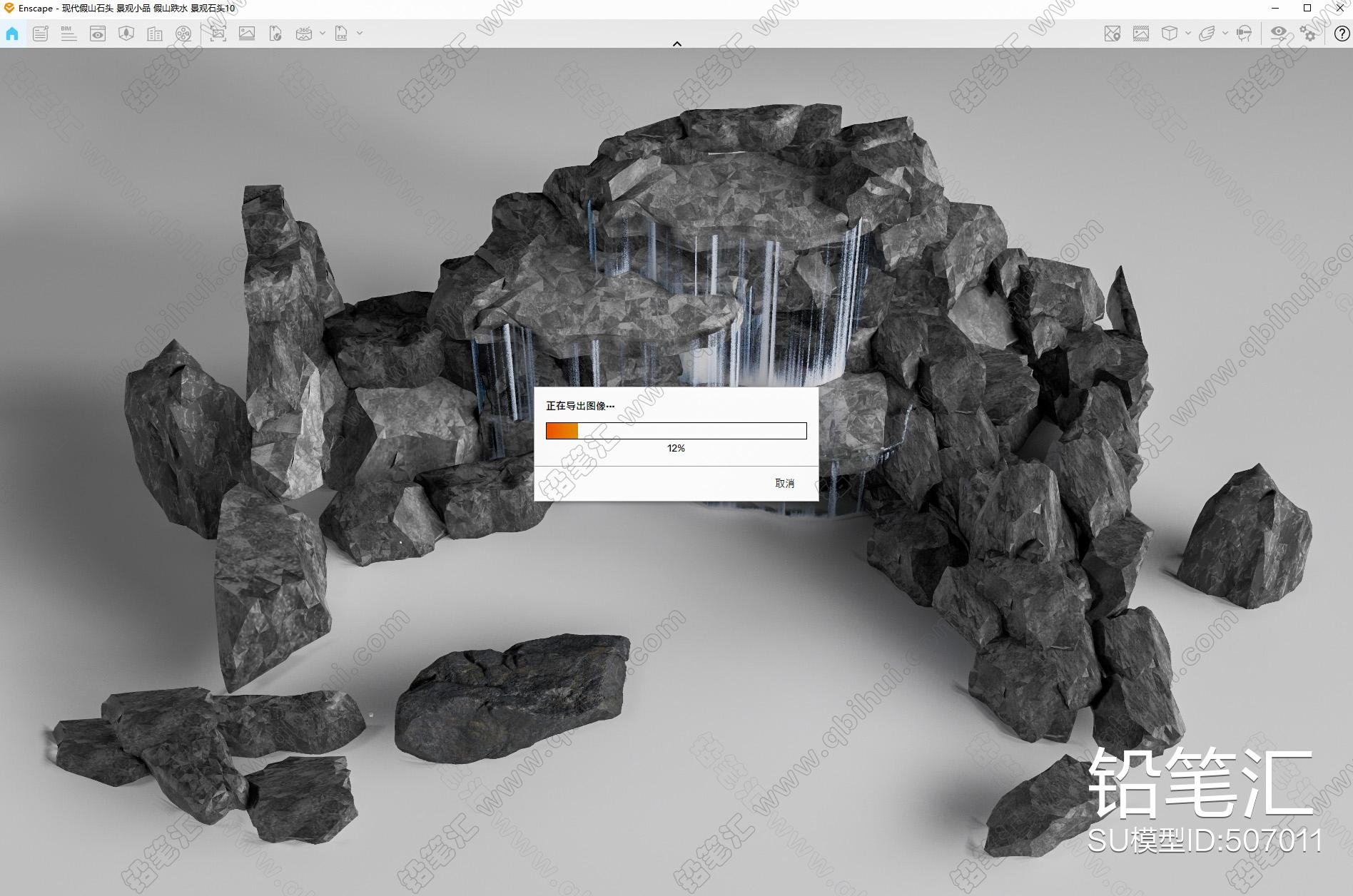Click the Export Video file icon

[275, 34]
